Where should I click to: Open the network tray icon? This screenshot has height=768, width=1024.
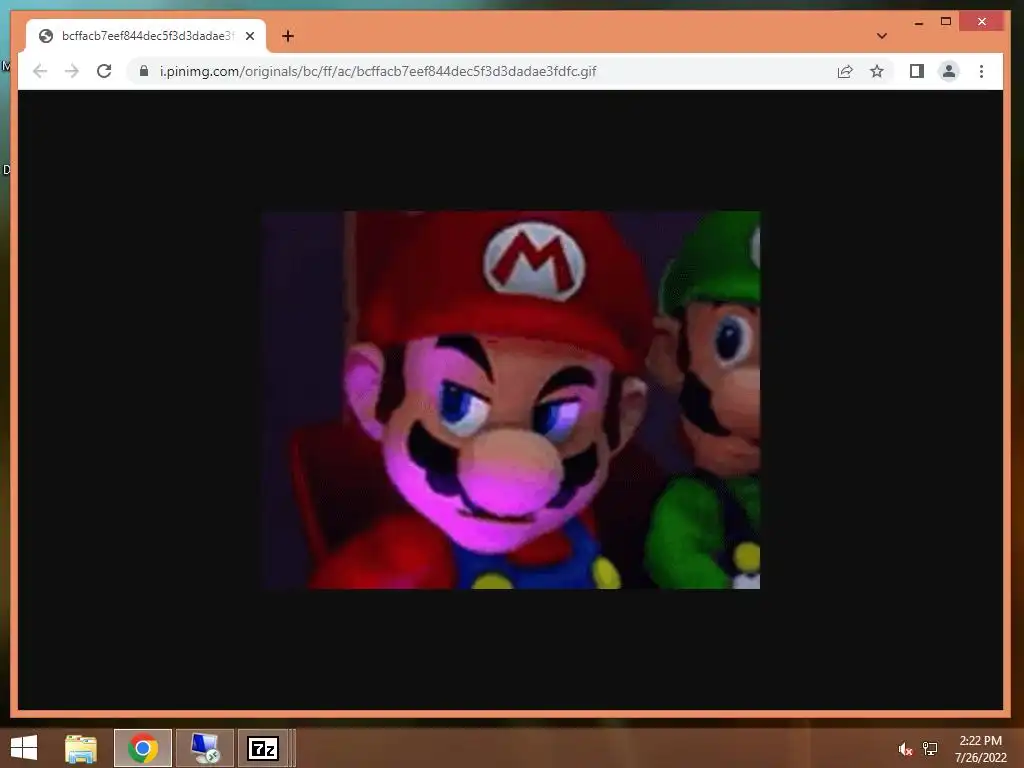(930, 749)
